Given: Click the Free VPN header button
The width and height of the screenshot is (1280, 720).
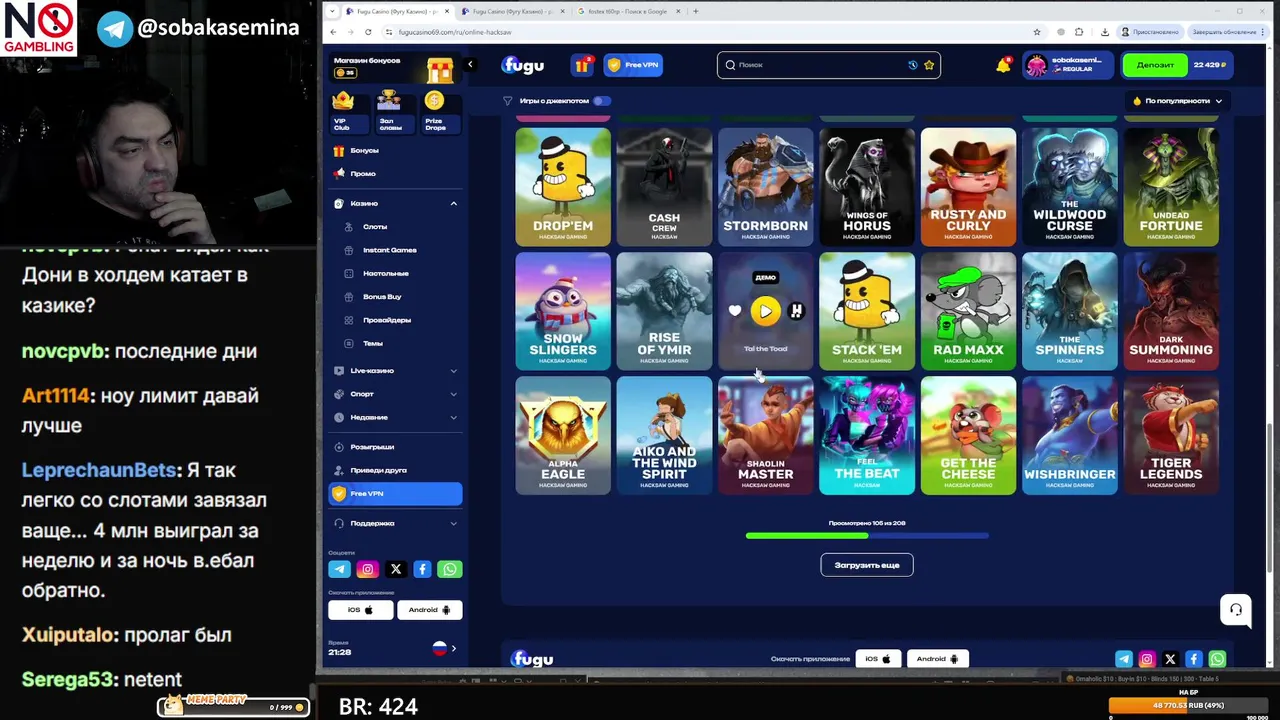Looking at the screenshot, I should point(633,65).
